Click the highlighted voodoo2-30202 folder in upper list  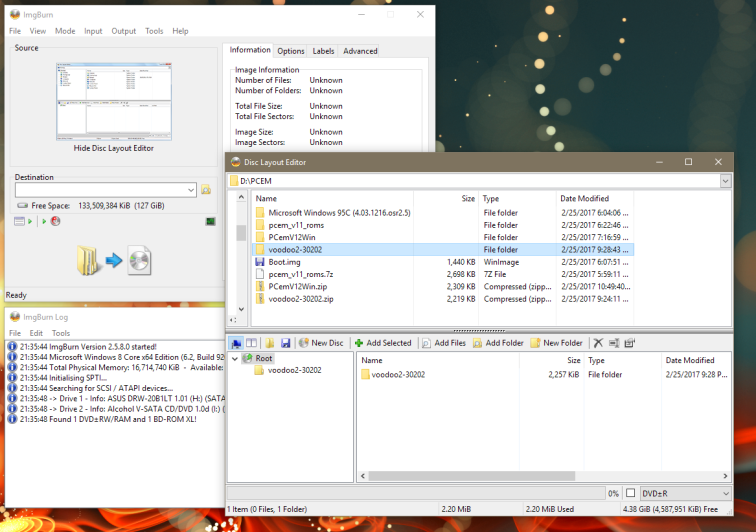click(x=443, y=250)
